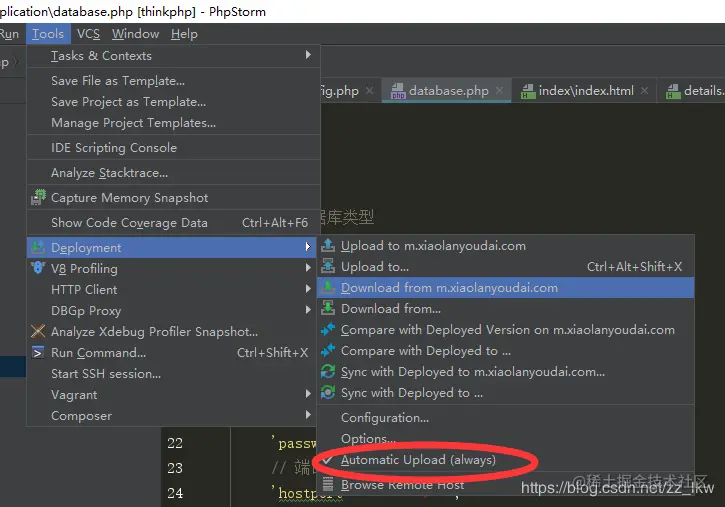Open the Run menu
The width and height of the screenshot is (725, 507).
tap(9, 34)
